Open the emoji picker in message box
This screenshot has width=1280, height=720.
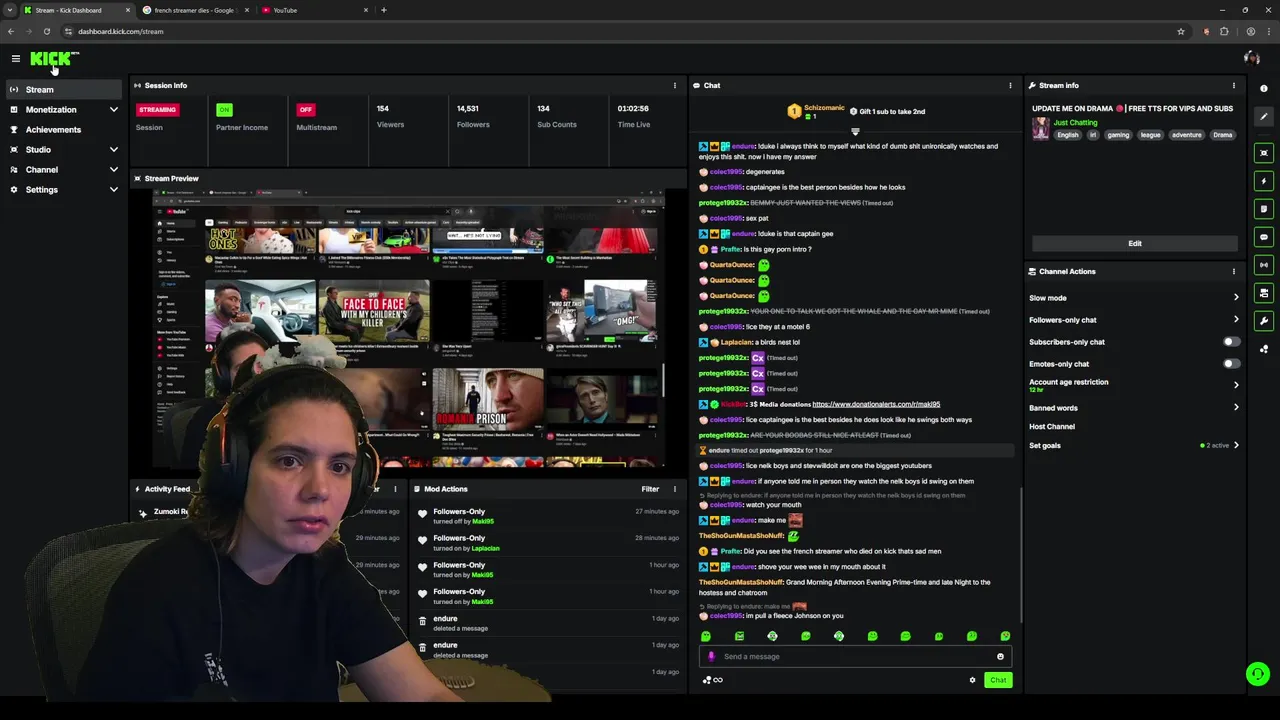click(1000, 657)
